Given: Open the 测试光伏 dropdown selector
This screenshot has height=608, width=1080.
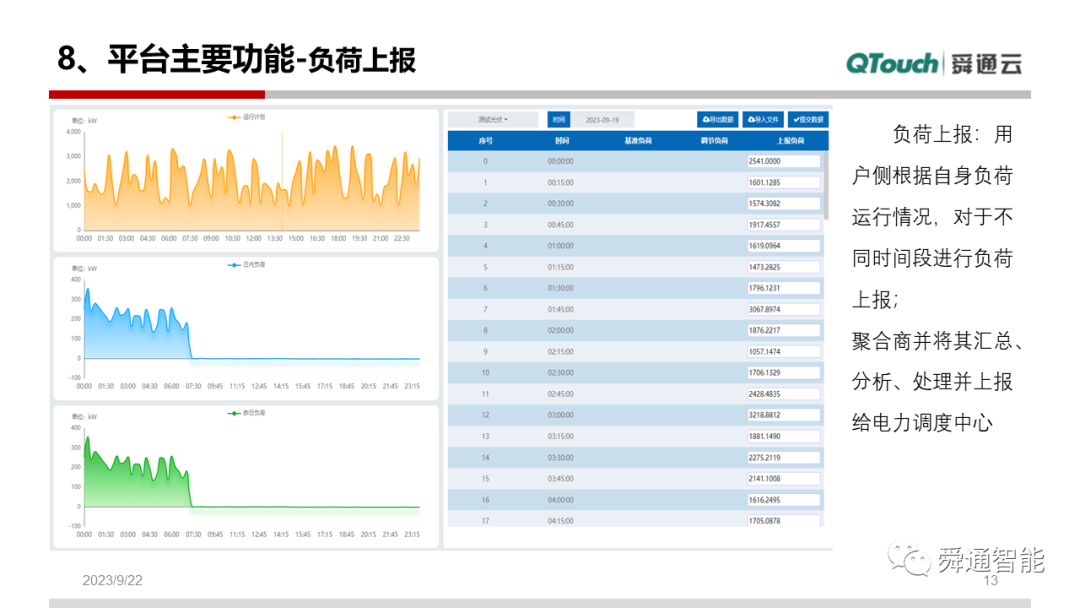Looking at the screenshot, I should pyautogui.click(x=493, y=120).
